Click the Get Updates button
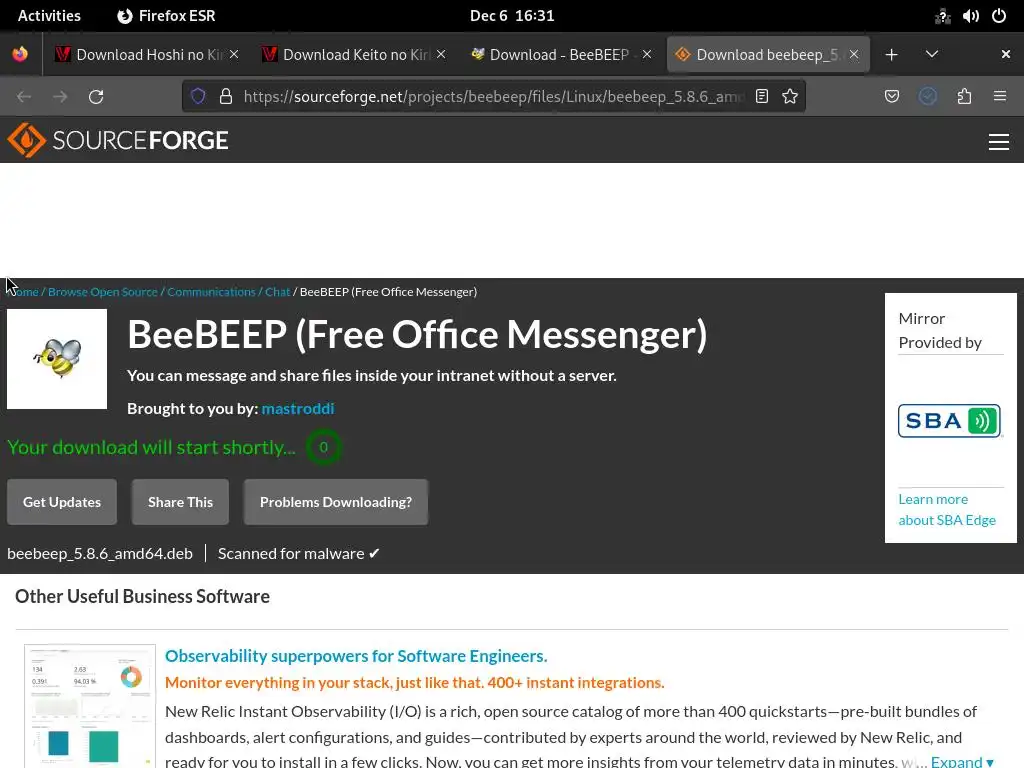 (62, 502)
